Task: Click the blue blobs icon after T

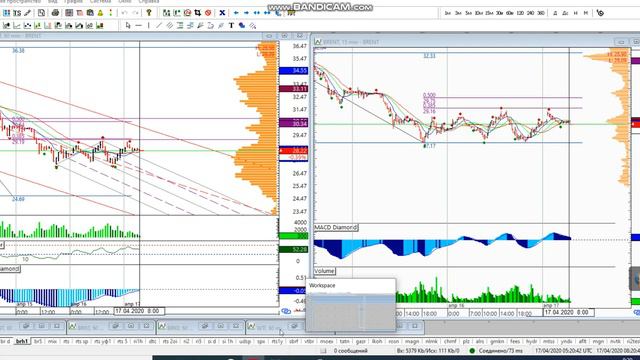Action: (242, 26)
